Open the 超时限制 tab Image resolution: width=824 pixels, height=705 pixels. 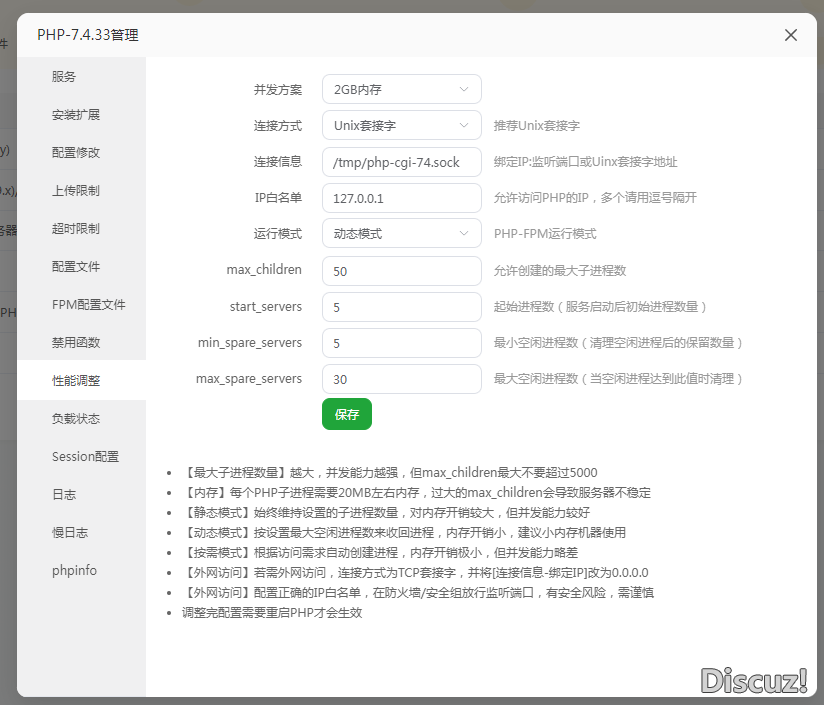point(76,229)
